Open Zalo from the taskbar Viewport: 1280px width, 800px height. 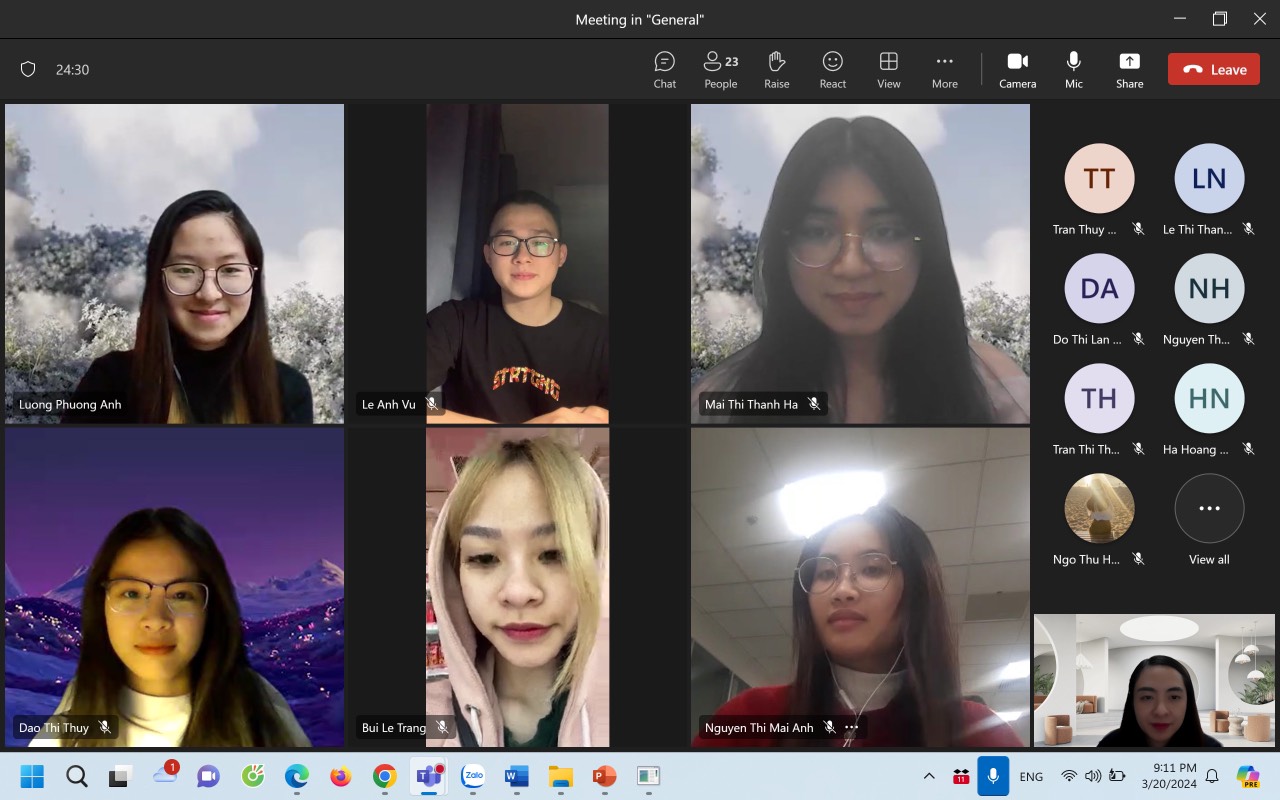pyautogui.click(x=473, y=776)
